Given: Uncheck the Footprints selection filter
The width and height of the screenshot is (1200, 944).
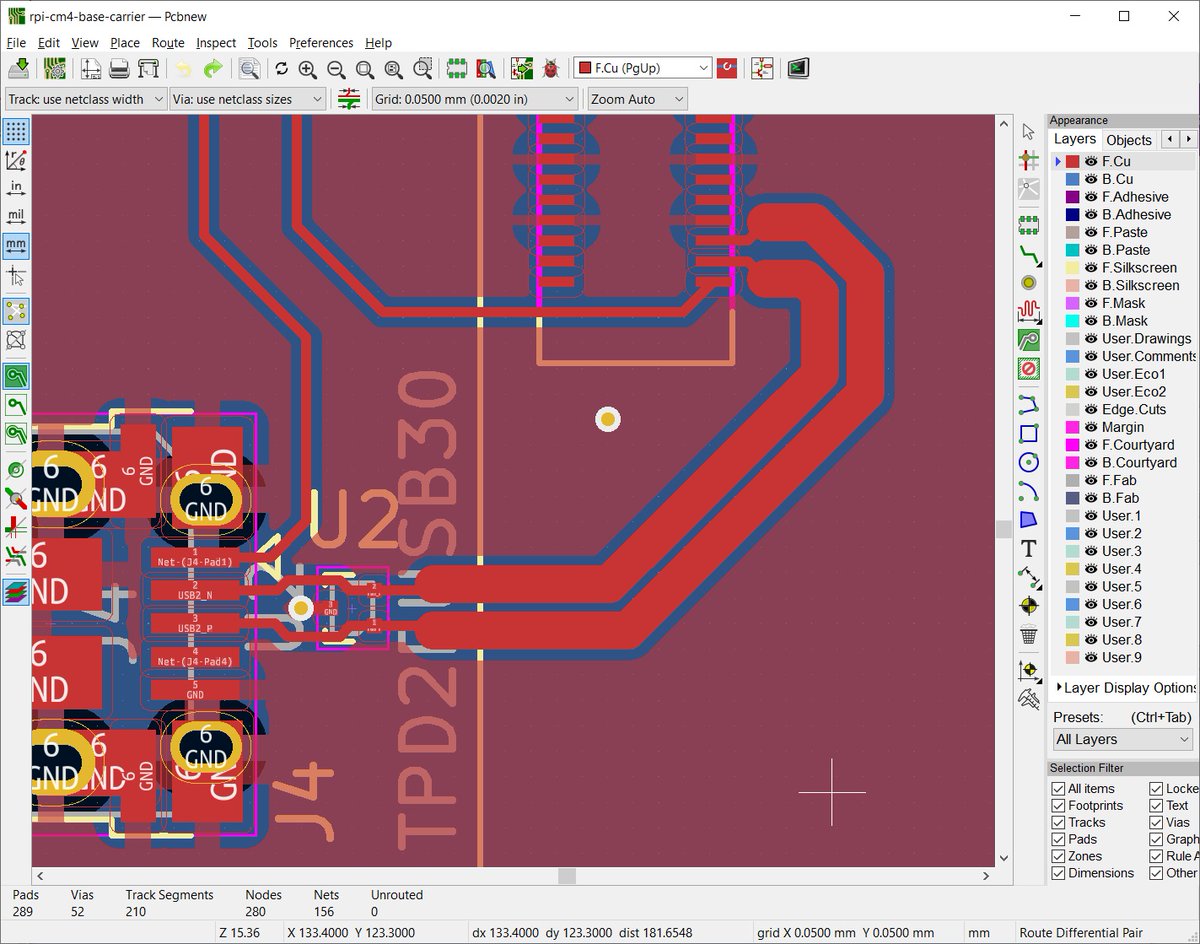Looking at the screenshot, I should click(1057, 805).
